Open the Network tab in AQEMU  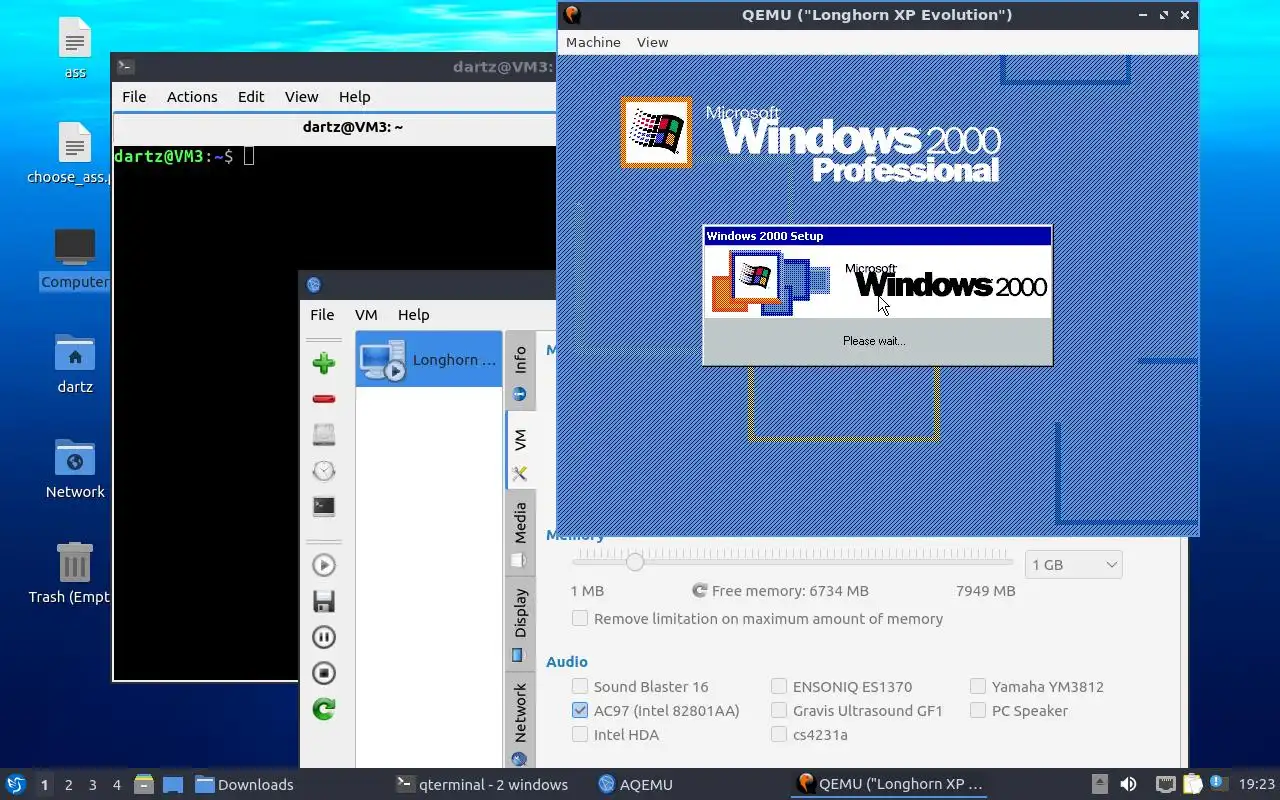point(520,720)
